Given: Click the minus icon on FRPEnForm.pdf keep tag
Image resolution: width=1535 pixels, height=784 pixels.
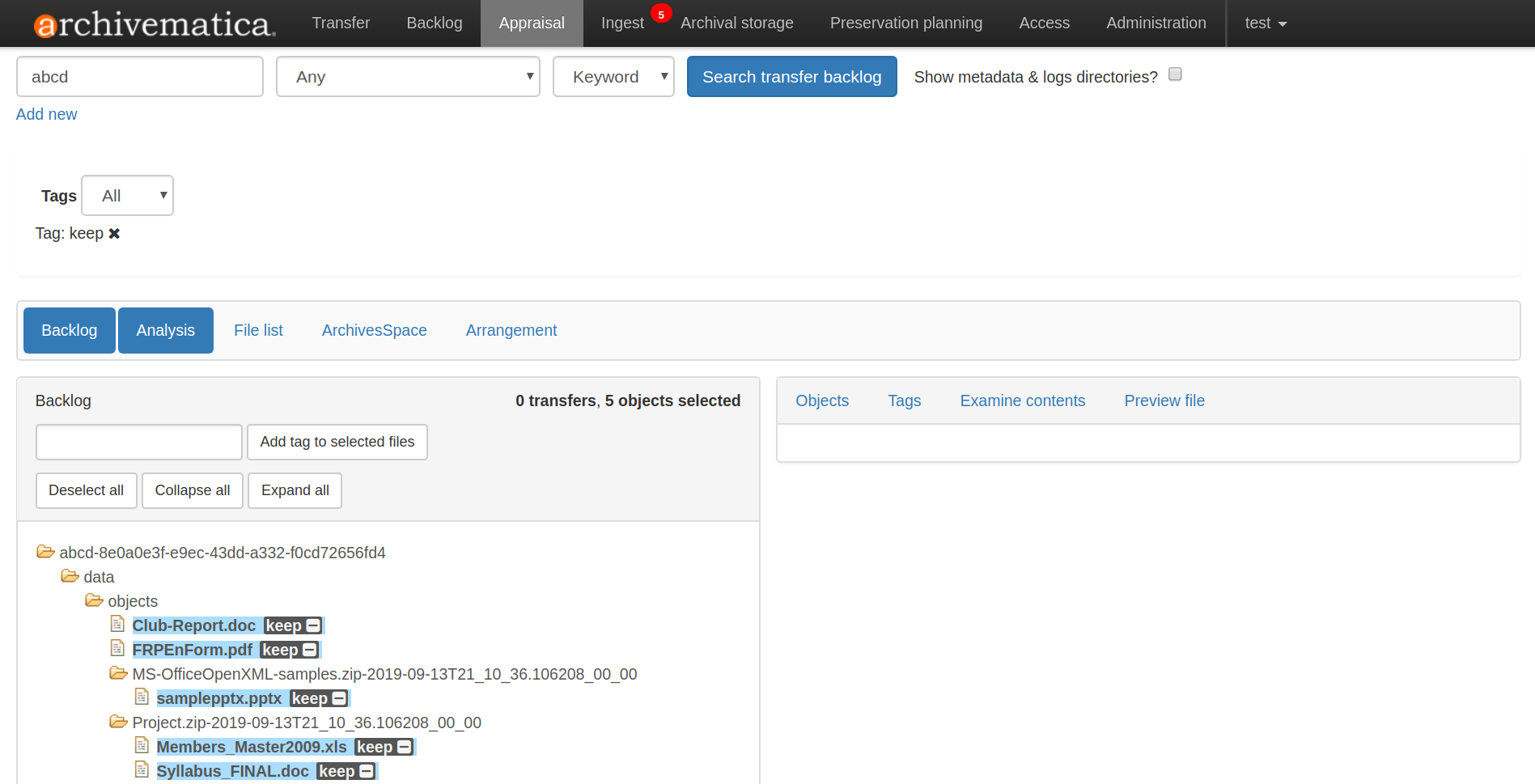Looking at the screenshot, I should (x=311, y=649).
